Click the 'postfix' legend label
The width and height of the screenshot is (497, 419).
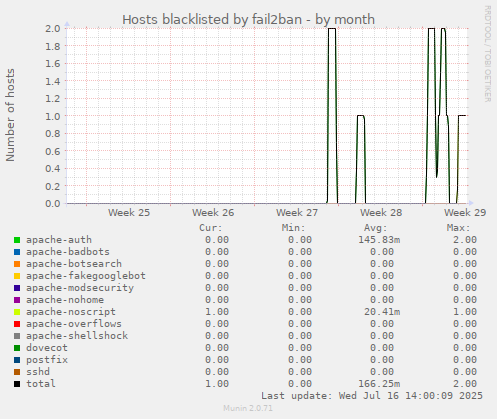(47, 360)
